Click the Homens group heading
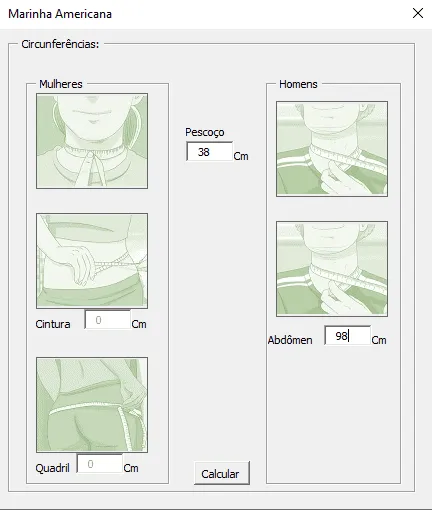Screen dimensions: 432x510 pos(298,84)
